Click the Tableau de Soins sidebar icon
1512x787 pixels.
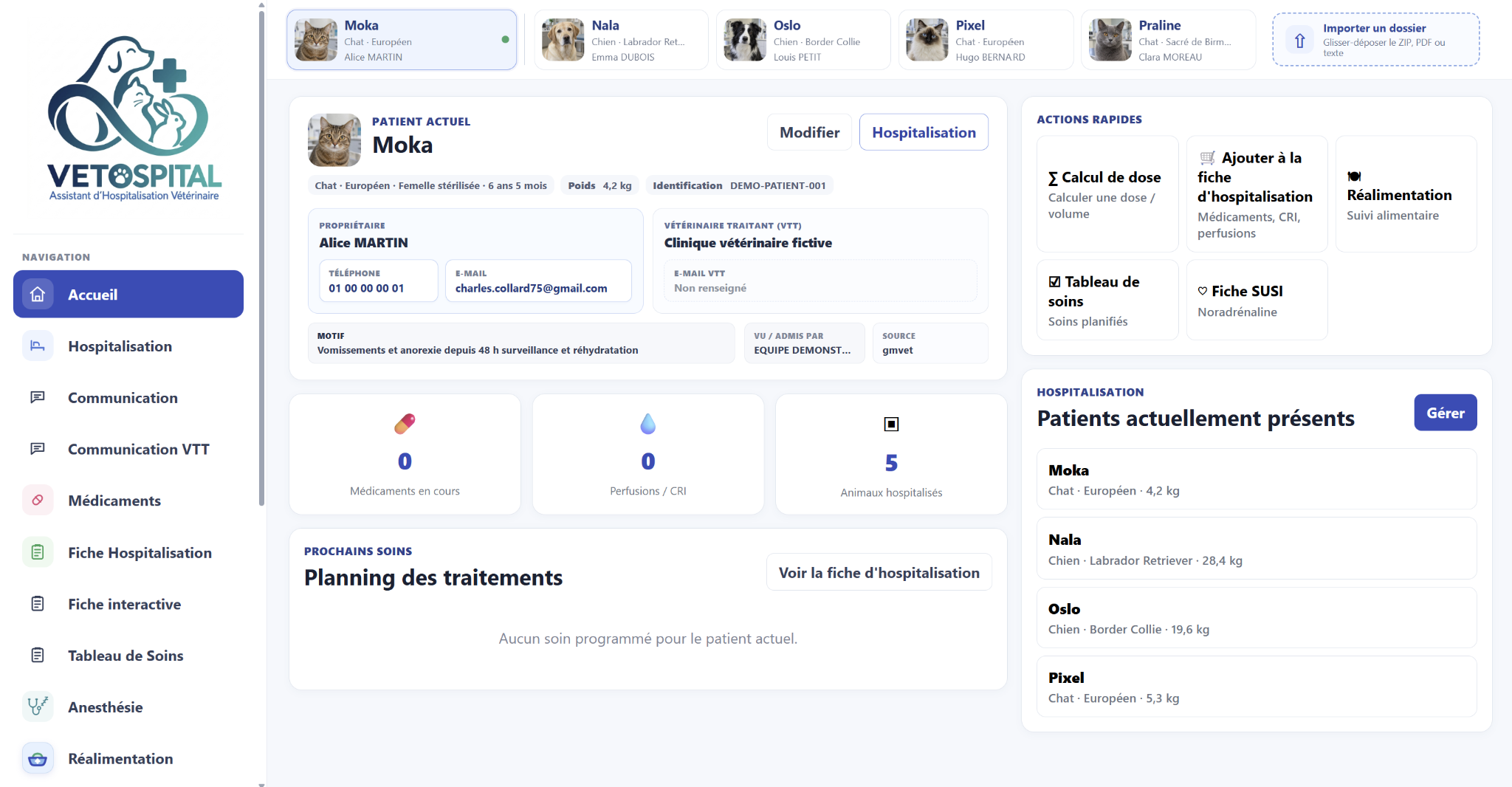tap(38, 656)
